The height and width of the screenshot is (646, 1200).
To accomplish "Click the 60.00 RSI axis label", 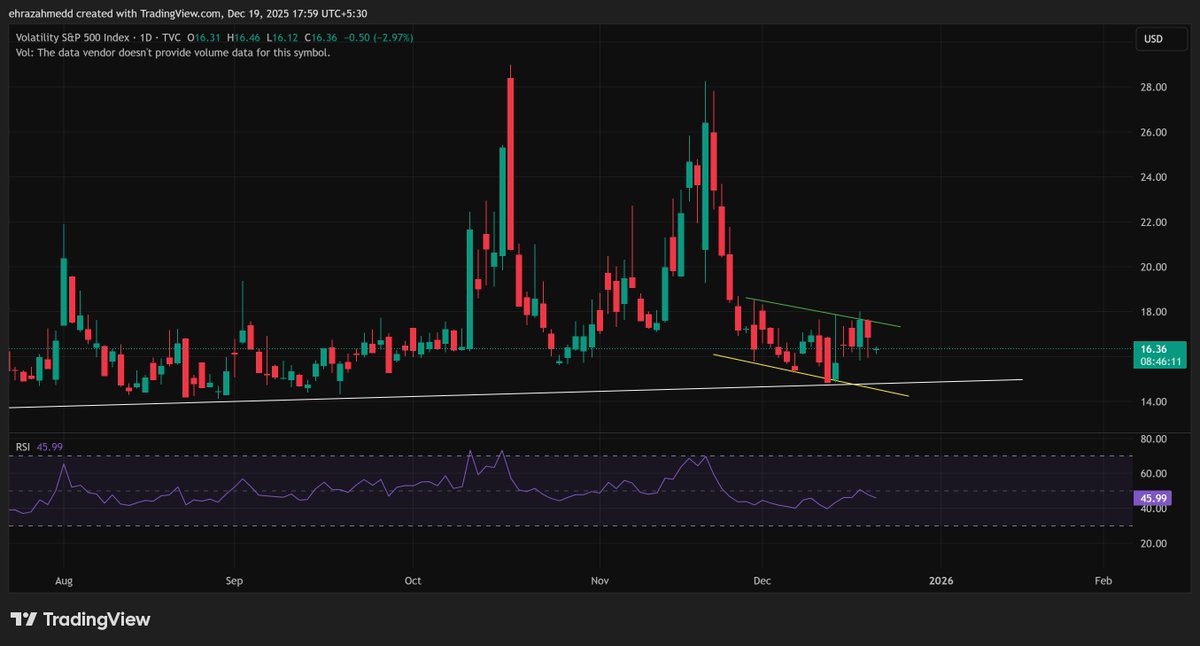I will 1155,474.
